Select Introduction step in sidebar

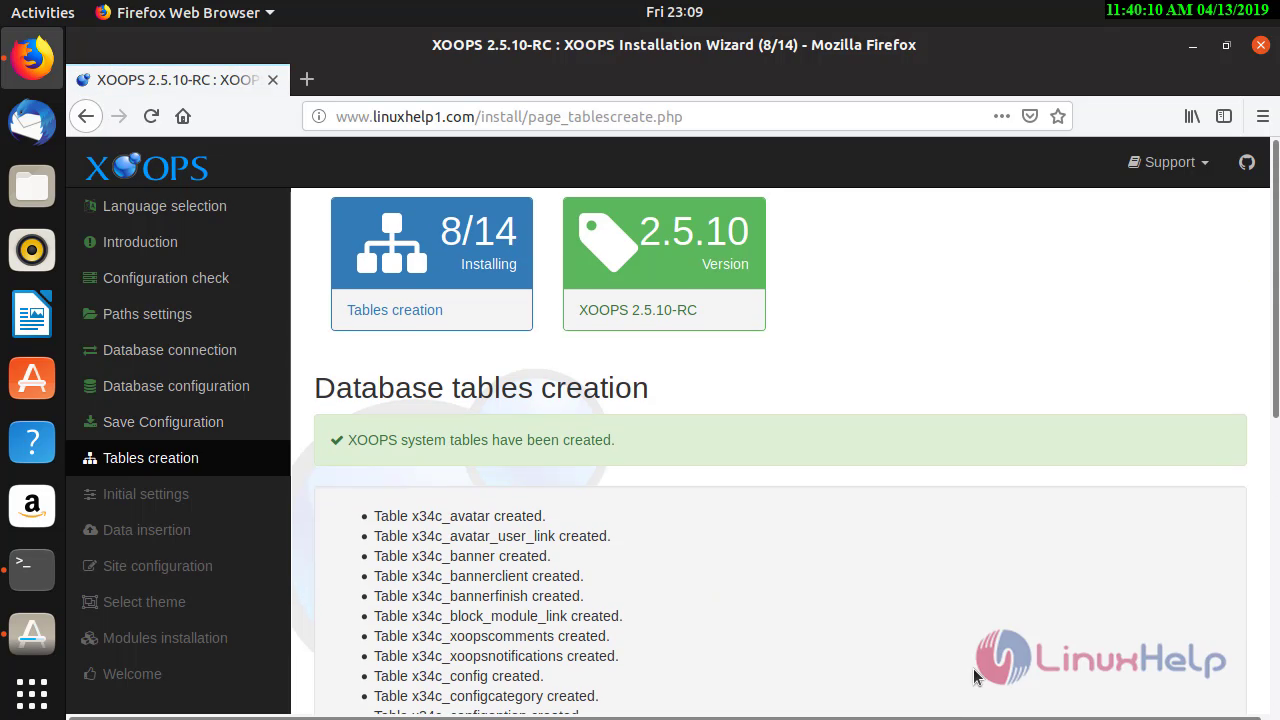(178, 242)
